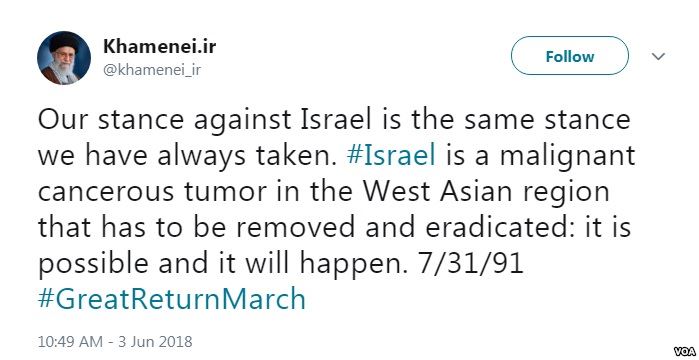Open the #GreatReturnMarch hashtag
This screenshot has width=699, height=360.
pyautogui.click(x=172, y=299)
